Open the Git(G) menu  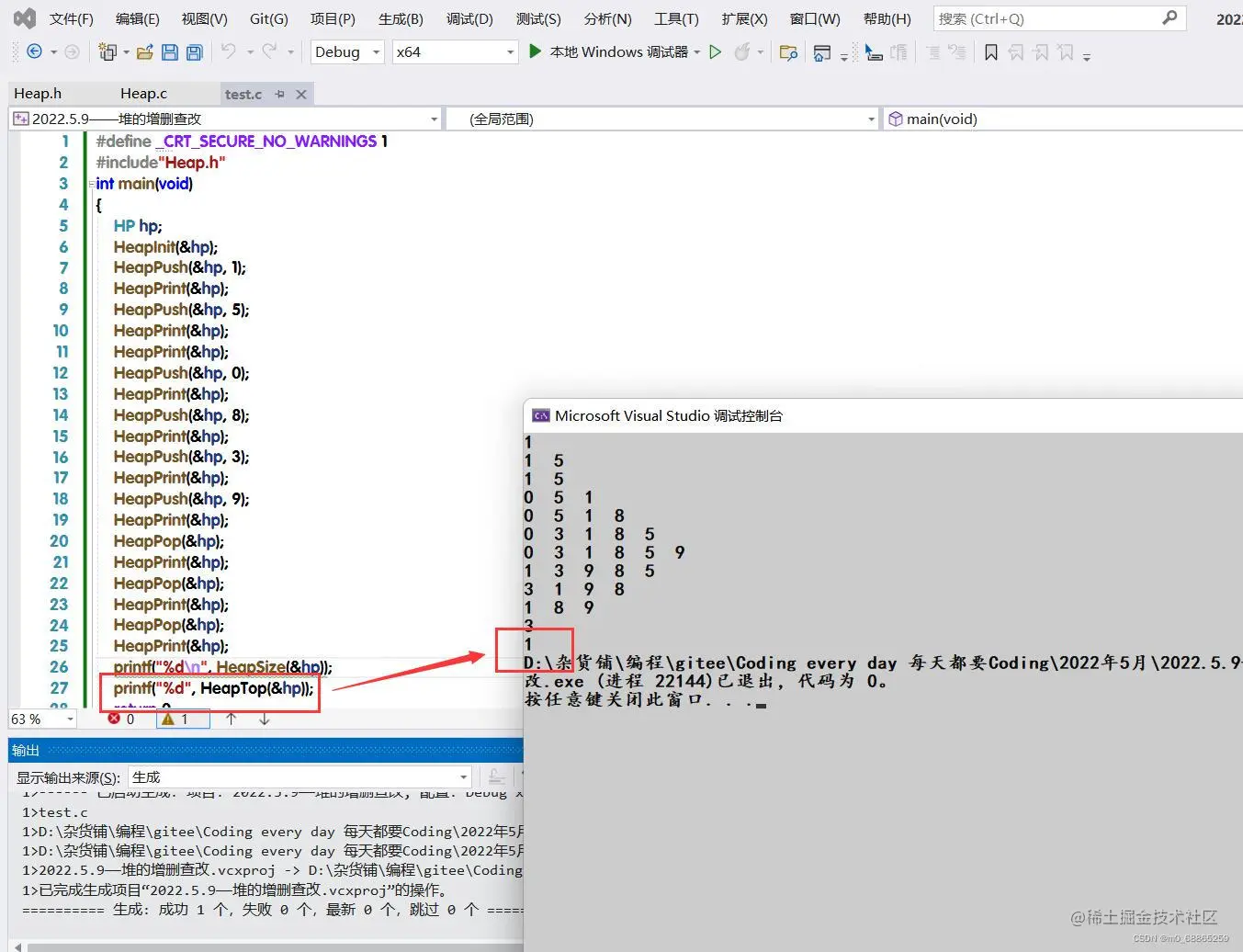pos(268,18)
